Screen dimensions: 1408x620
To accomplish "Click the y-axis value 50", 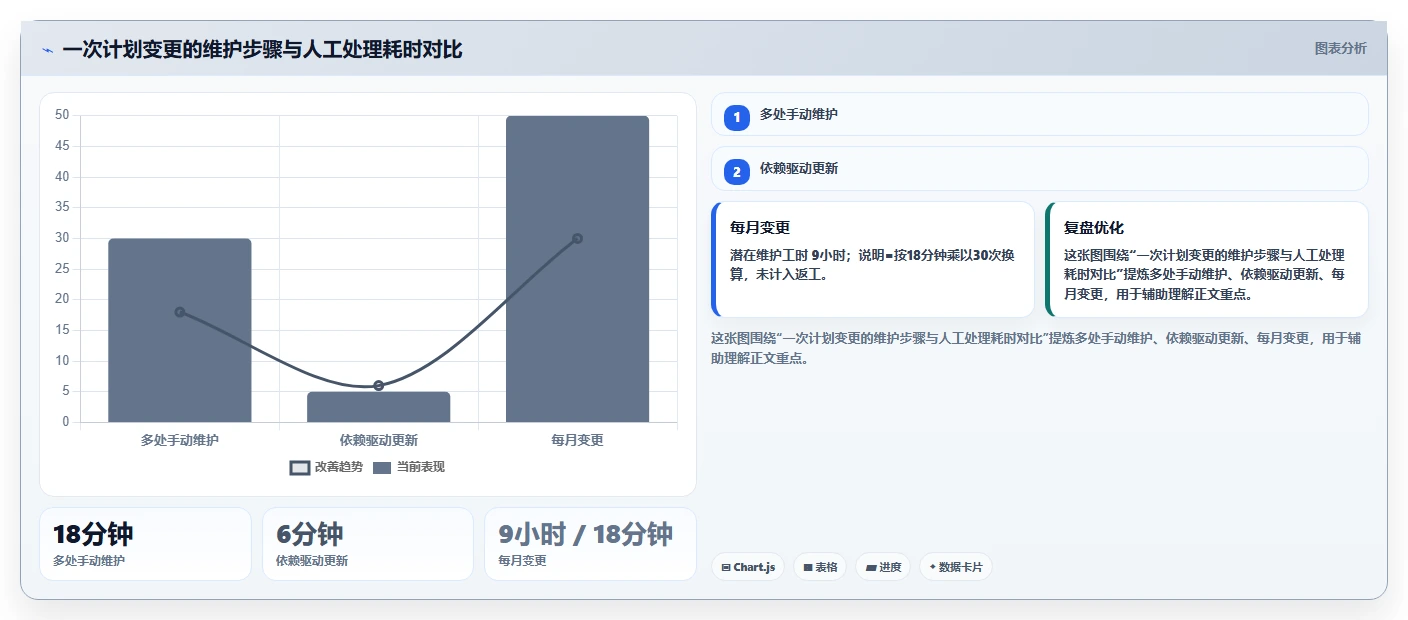I will [62, 115].
